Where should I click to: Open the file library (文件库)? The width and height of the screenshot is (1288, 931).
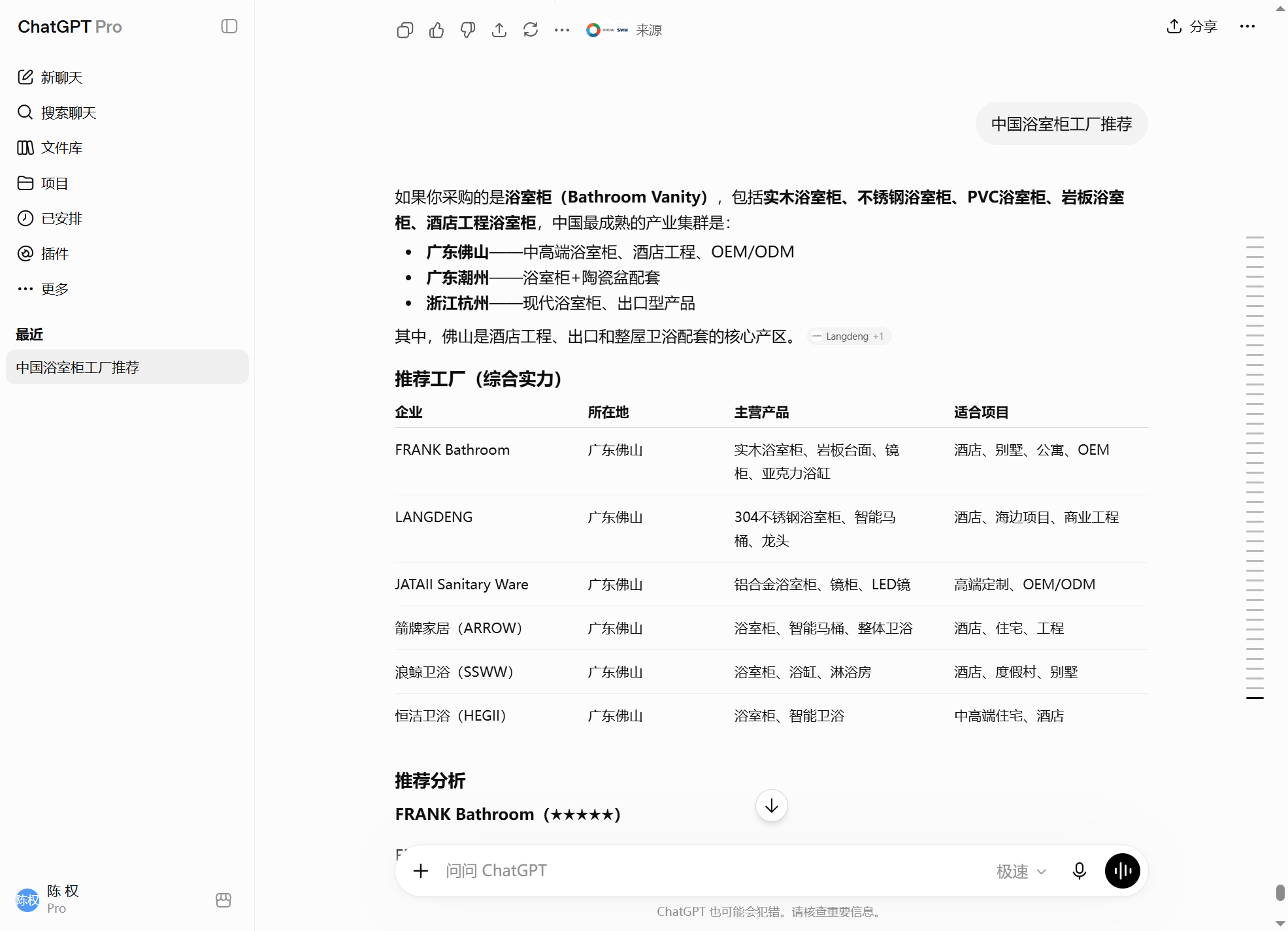pos(50,148)
